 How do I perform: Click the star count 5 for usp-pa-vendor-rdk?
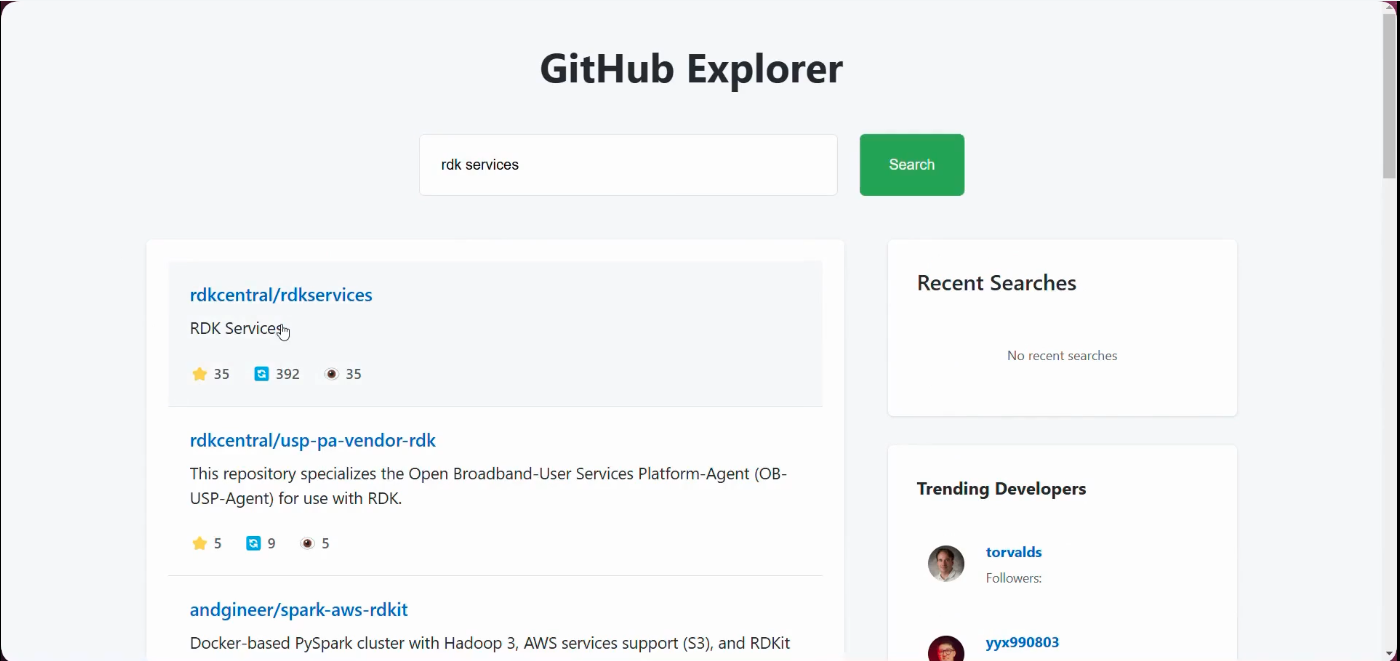click(217, 543)
